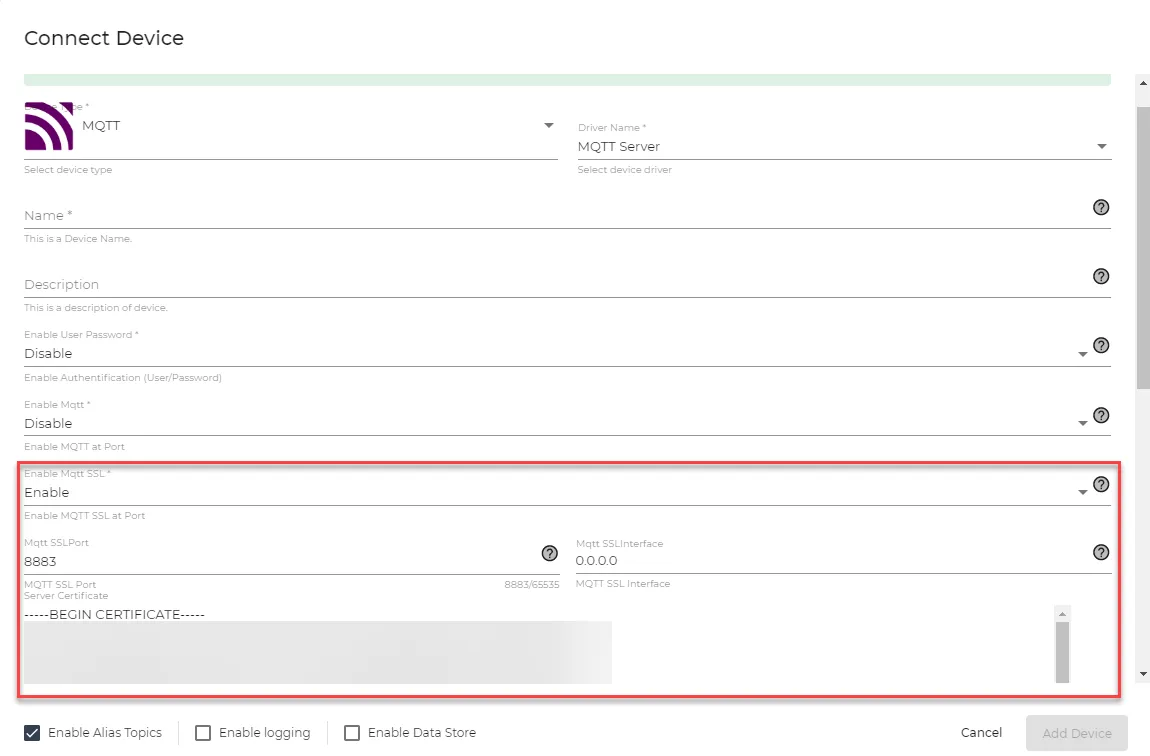
Task: Edit the Mqtt SSLPort value 8883
Action: 280,562
